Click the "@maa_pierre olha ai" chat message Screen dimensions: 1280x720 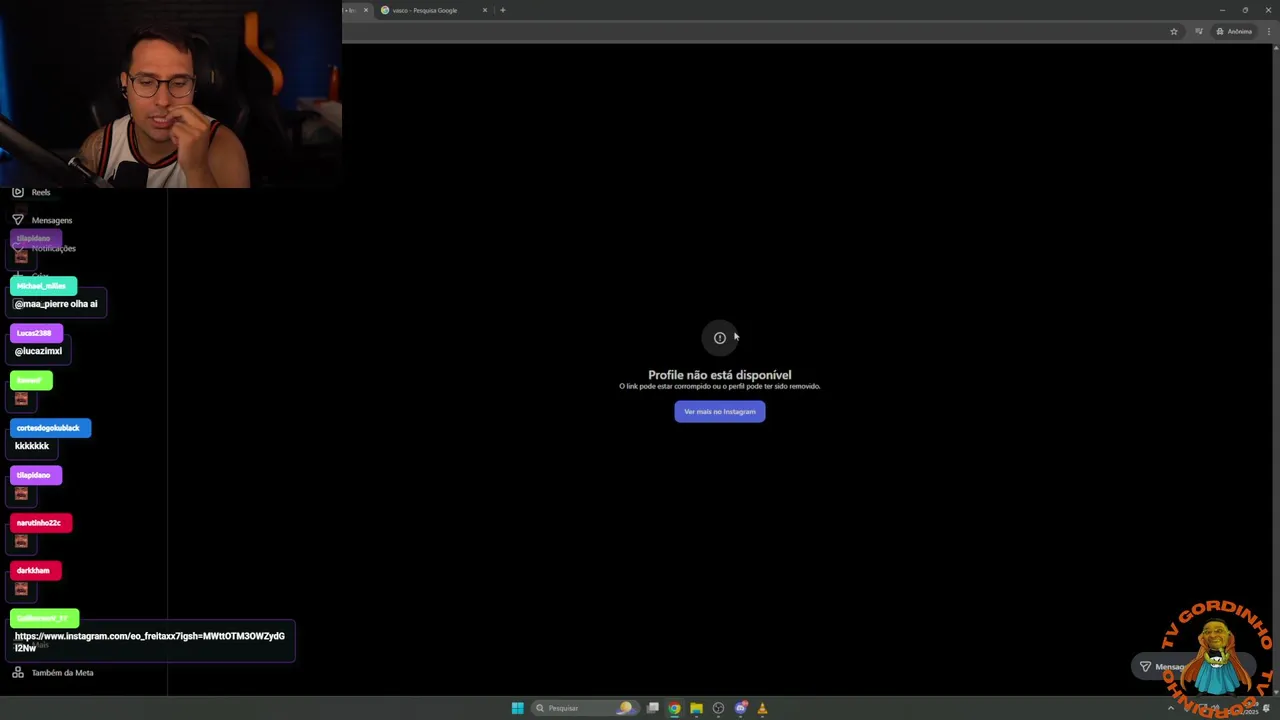coord(56,304)
